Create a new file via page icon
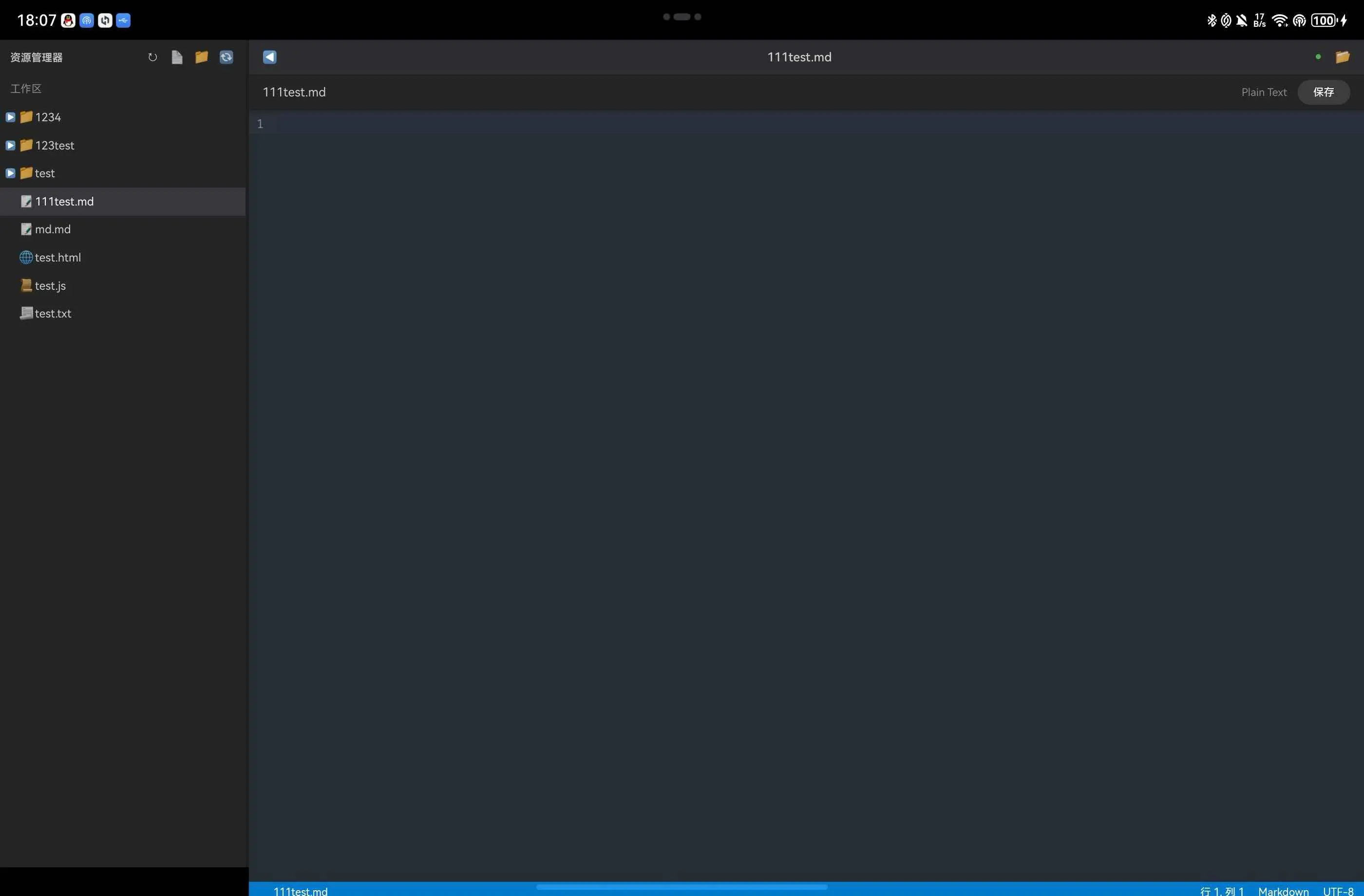 coord(177,57)
